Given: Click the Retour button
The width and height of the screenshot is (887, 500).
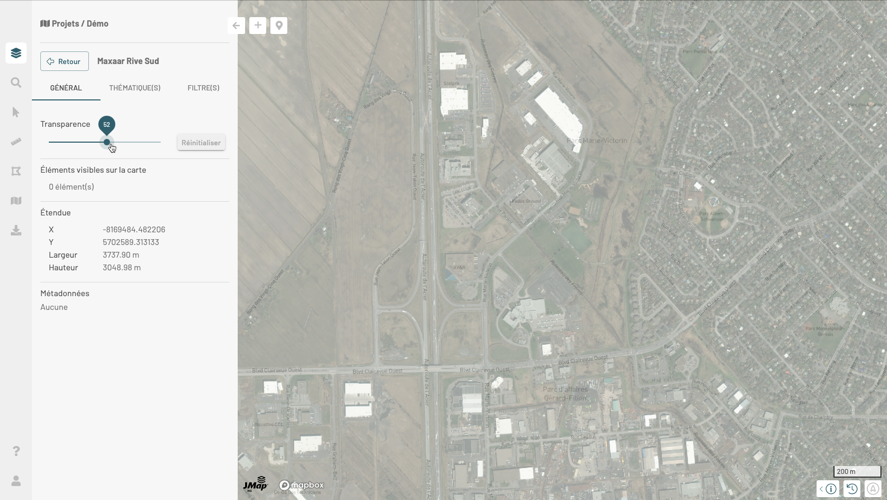Looking at the screenshot, I should (x=64, y=61).
